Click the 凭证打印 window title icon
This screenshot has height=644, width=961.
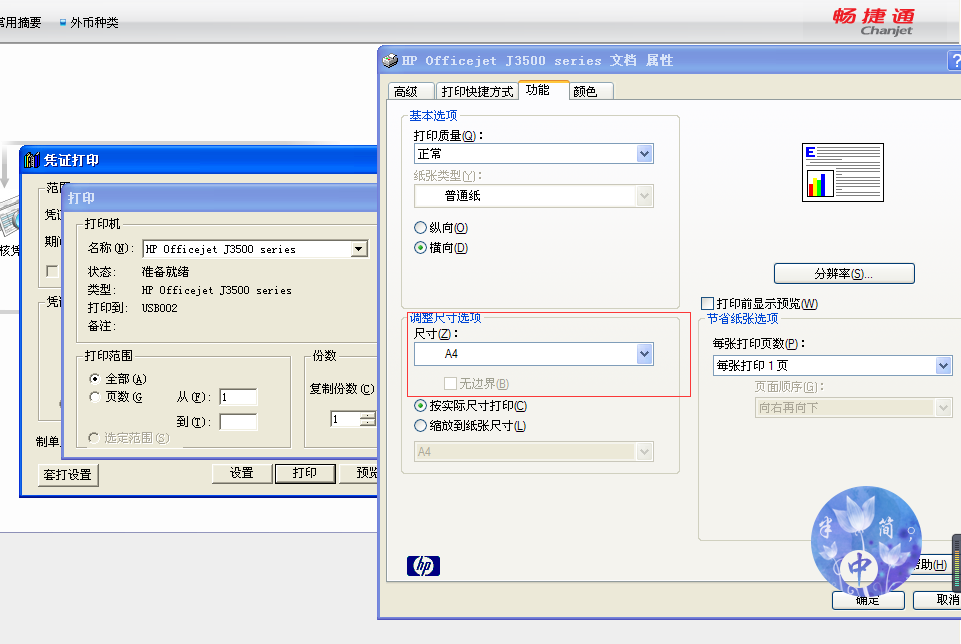click(x=31, y=160)
